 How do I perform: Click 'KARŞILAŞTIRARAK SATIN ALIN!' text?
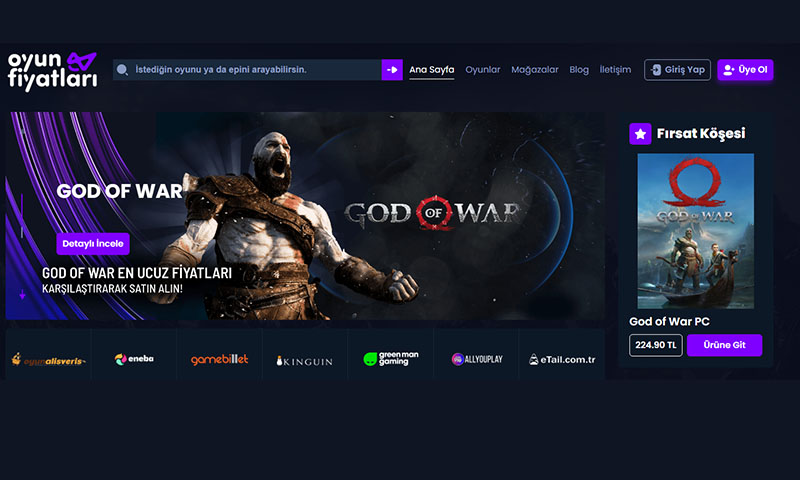112,289
